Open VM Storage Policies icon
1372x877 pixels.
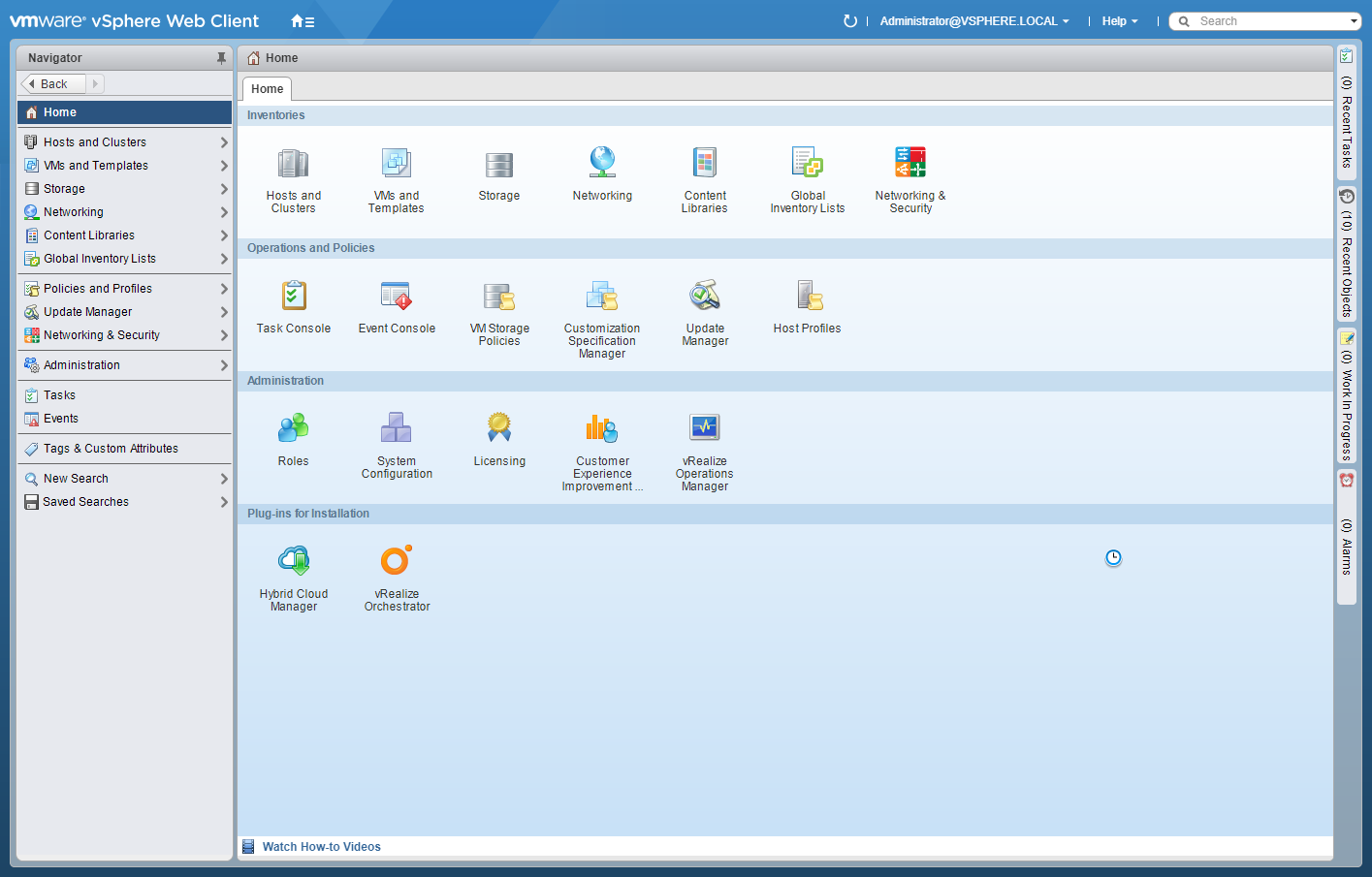tap(499, 297)
